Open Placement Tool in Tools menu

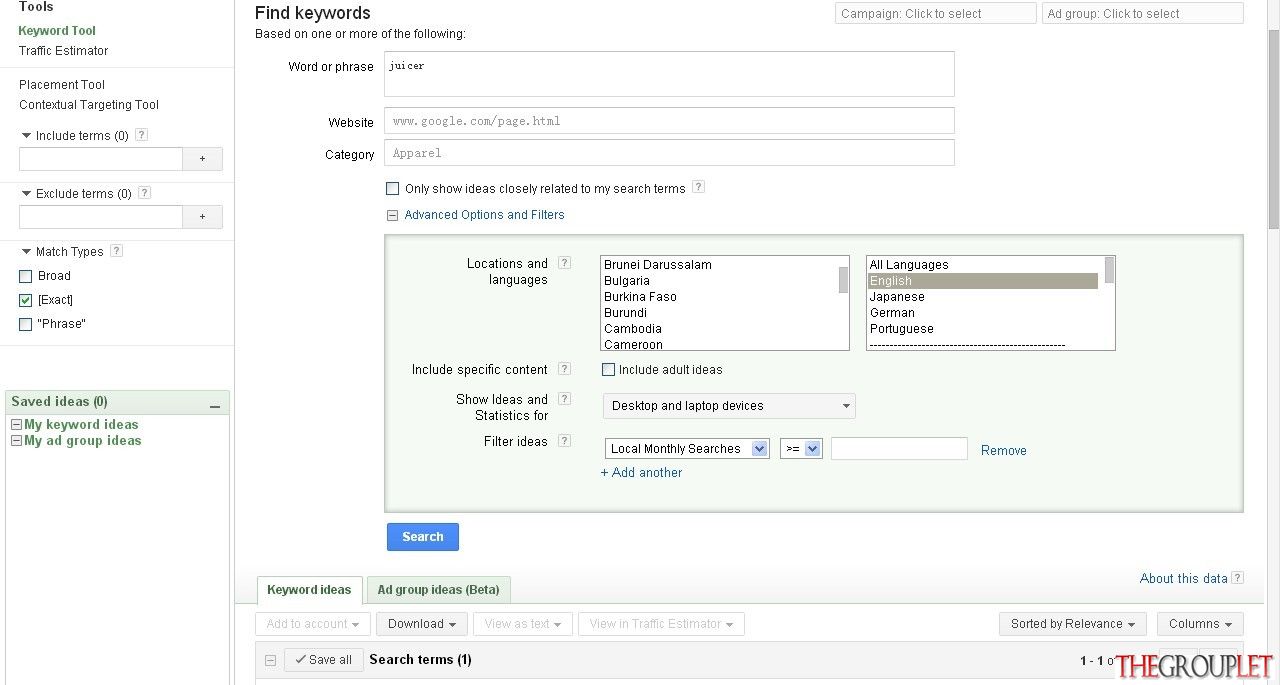click(62, 85)
